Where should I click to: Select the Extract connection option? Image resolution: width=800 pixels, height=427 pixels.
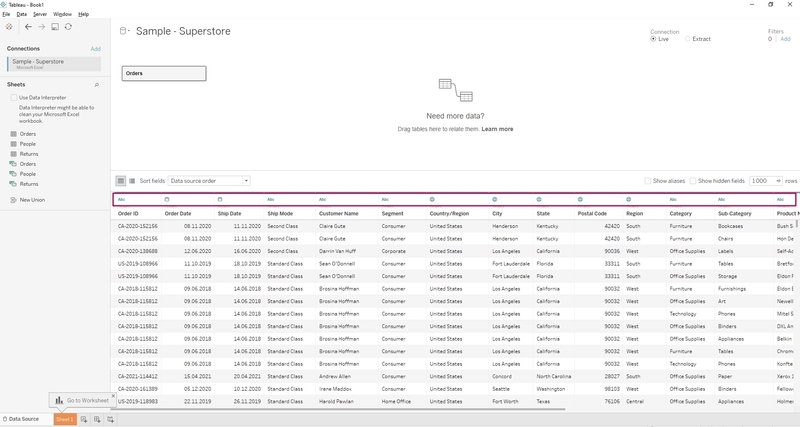tap(687, 39)
